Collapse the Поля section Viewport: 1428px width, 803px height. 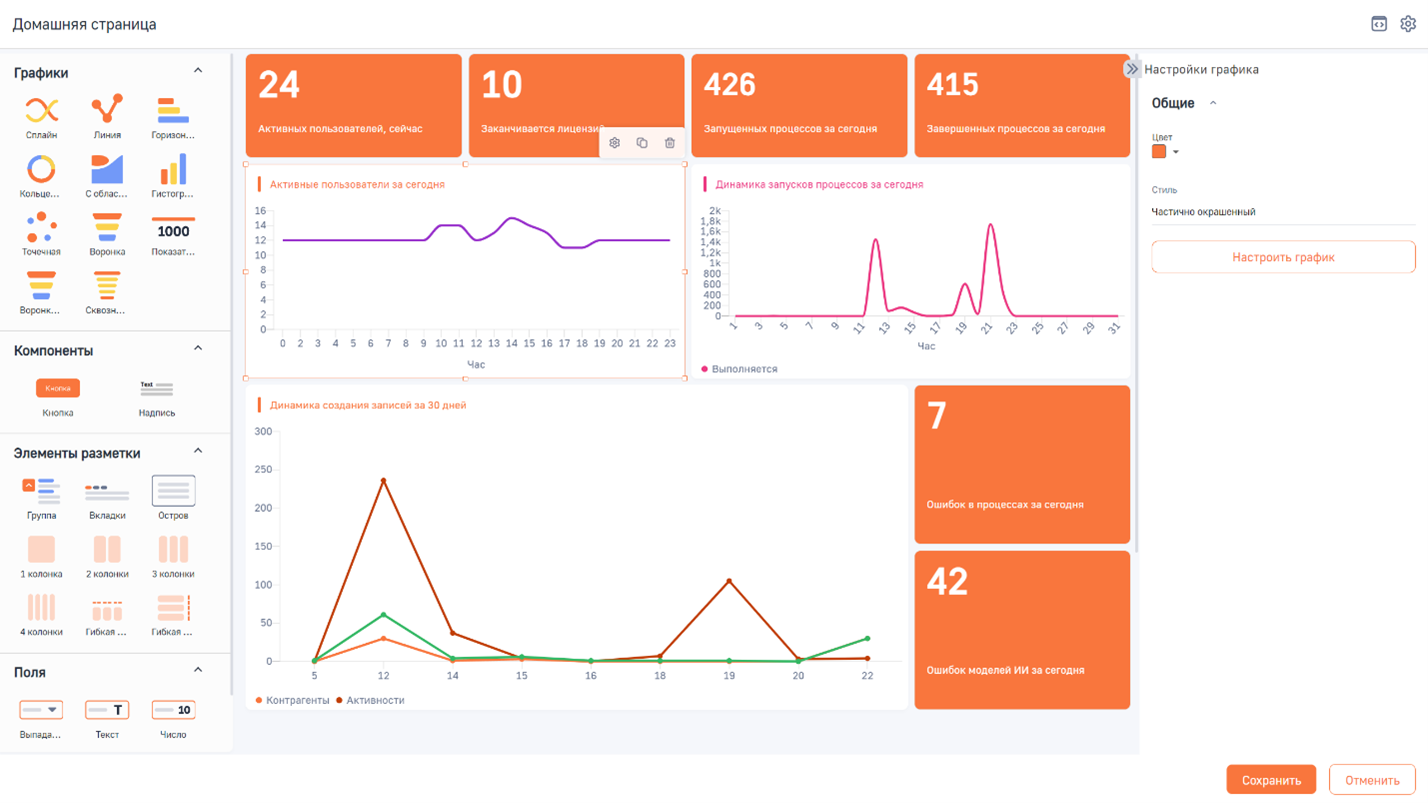click(198, 671)
